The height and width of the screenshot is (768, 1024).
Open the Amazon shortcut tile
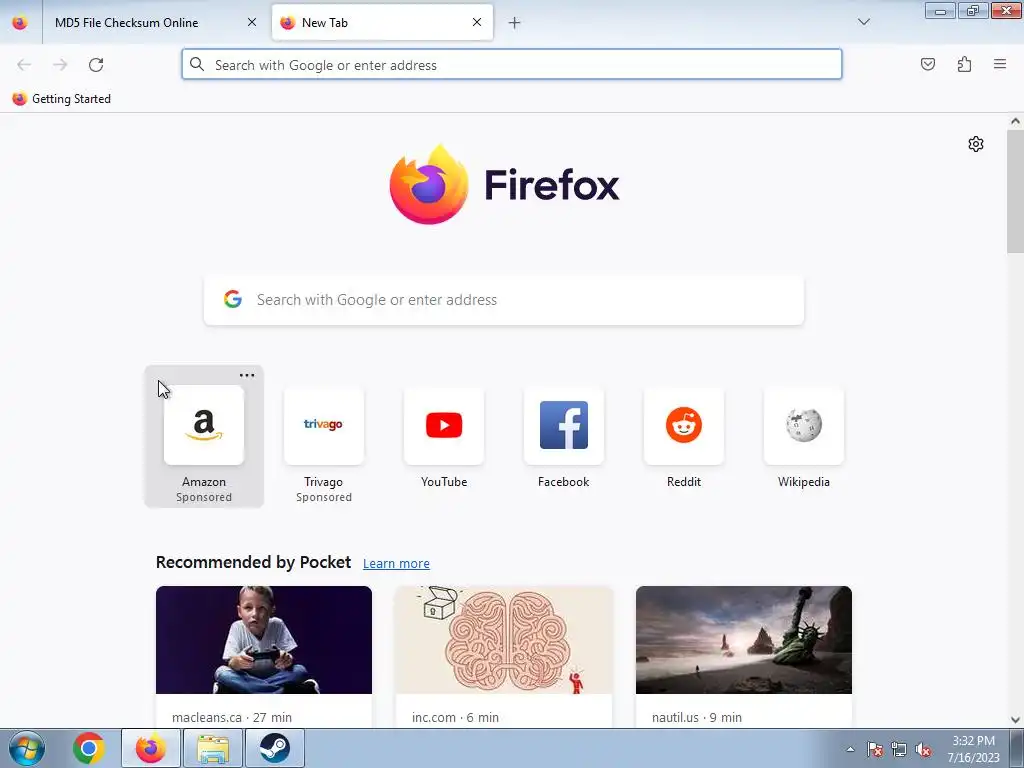point(204,436)
